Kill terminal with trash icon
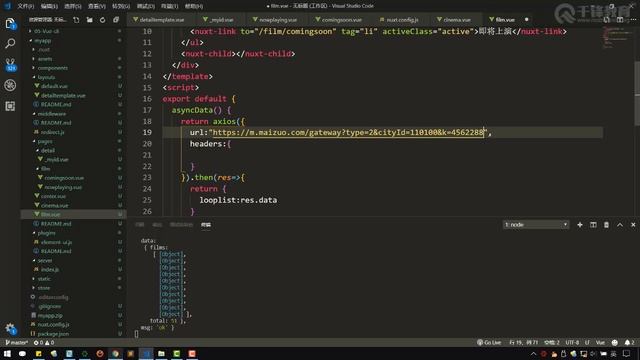Viewport: 640px width, 360px height. [607, 225]
